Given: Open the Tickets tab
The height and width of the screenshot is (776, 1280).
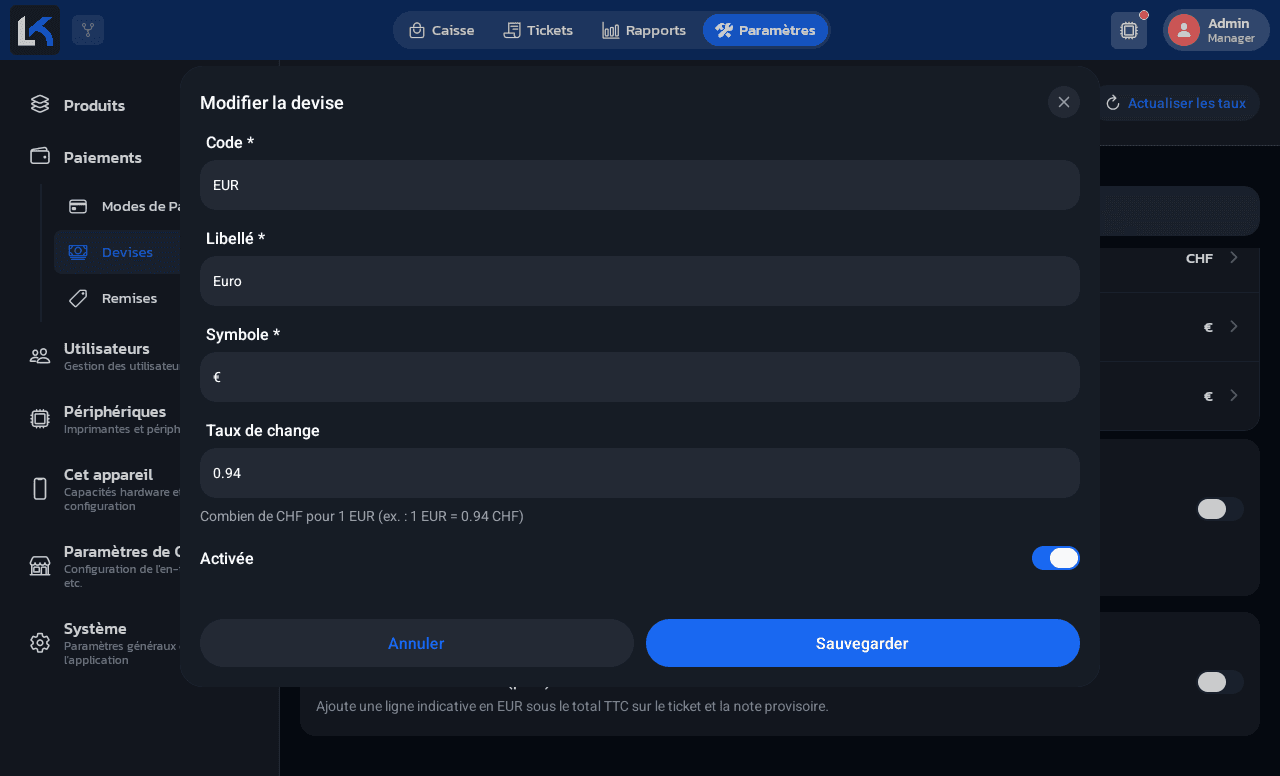Looking at the screenshot, I should (x=538, y=30).
